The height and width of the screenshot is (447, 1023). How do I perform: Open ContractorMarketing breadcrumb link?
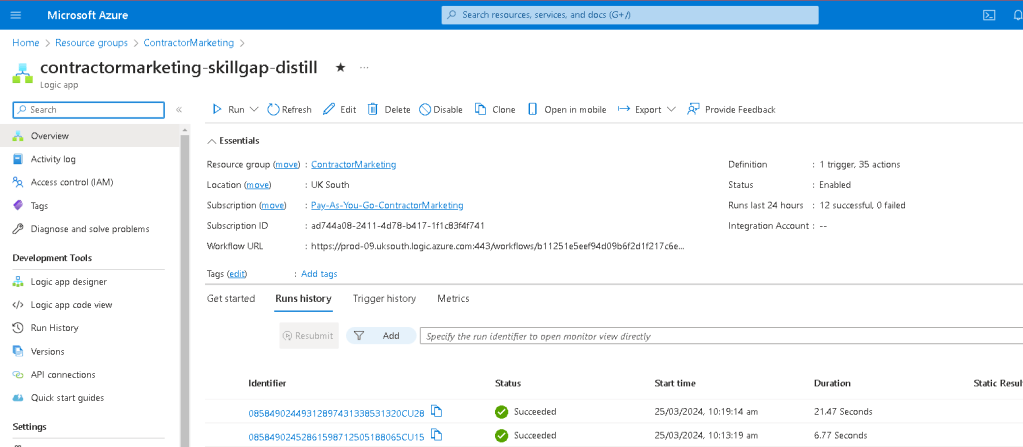(x=189, y=43)
